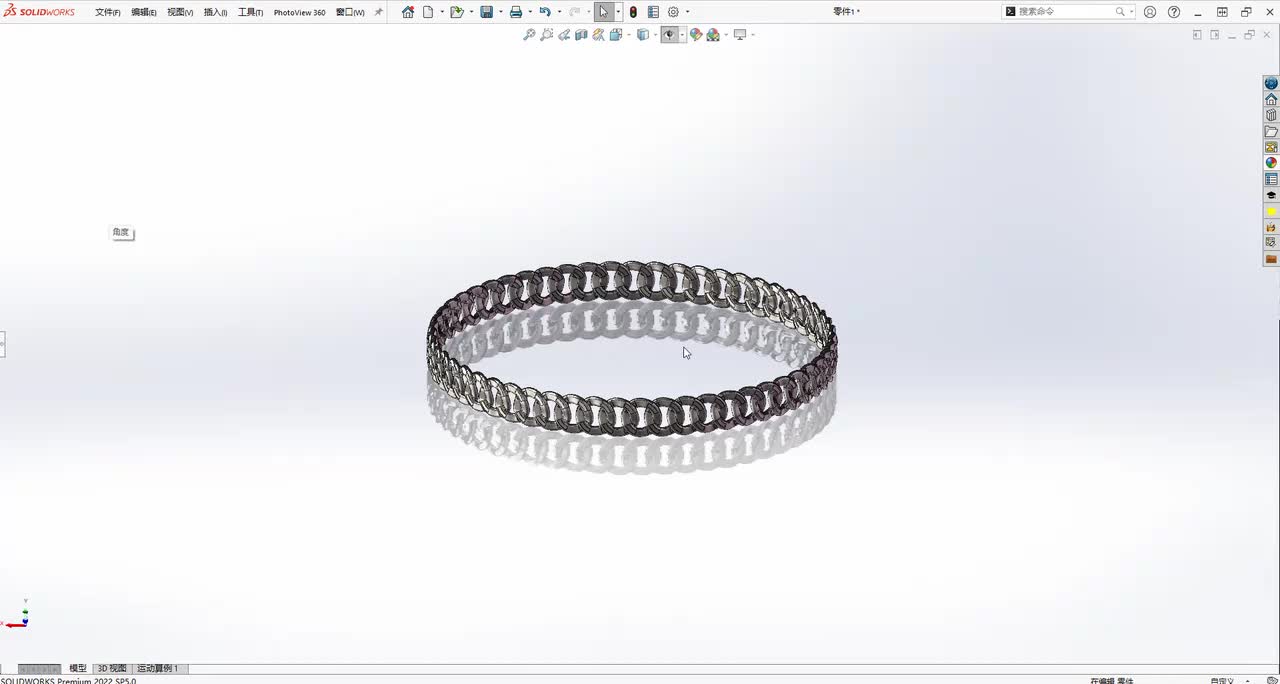Expand Hide/Show Items dropdown arrow
Image resolution: width=1280 pixels, height=684 pixels.
(683, 35)
